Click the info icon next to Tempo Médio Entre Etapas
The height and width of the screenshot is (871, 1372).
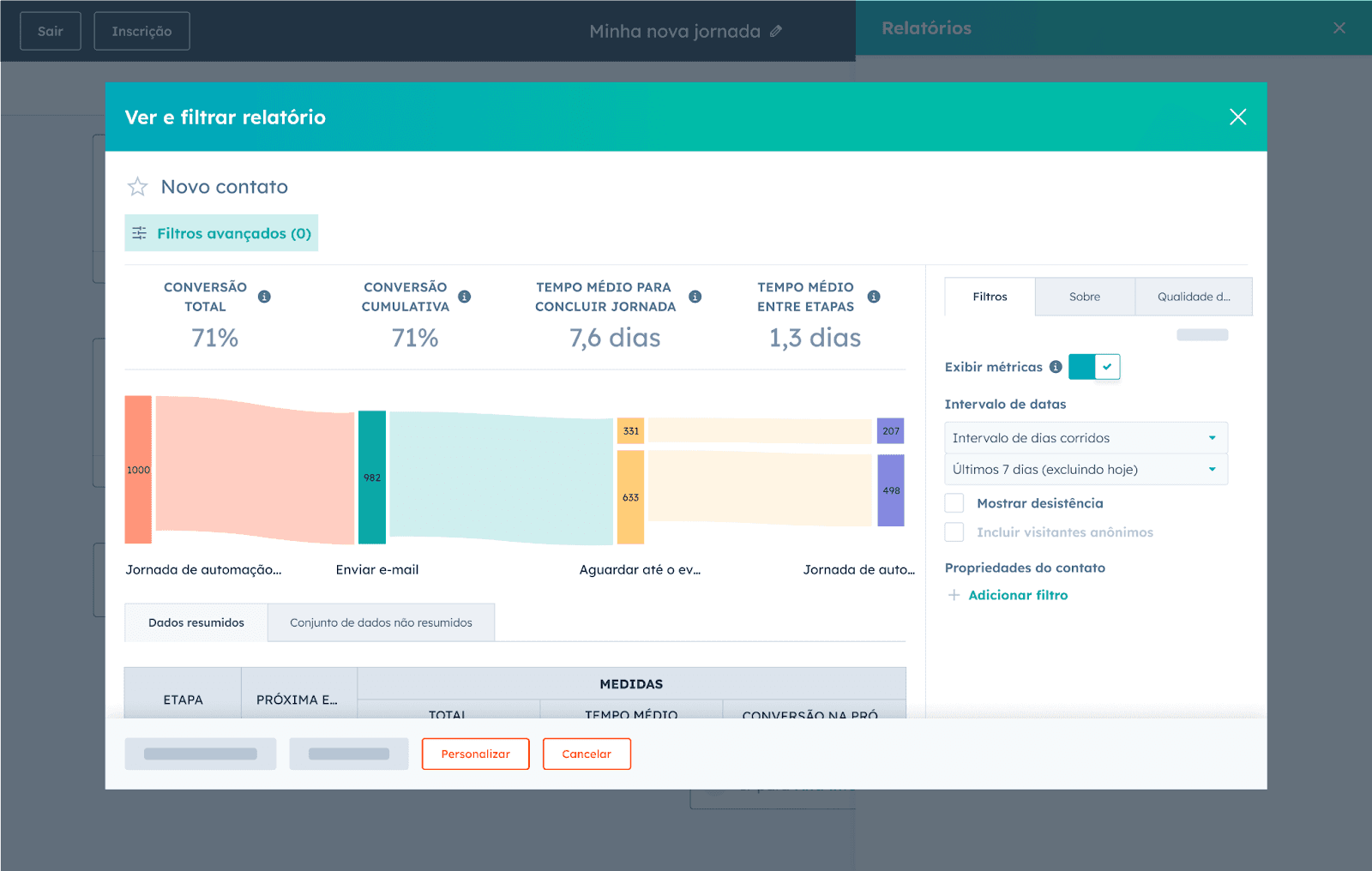coord(874,296)
